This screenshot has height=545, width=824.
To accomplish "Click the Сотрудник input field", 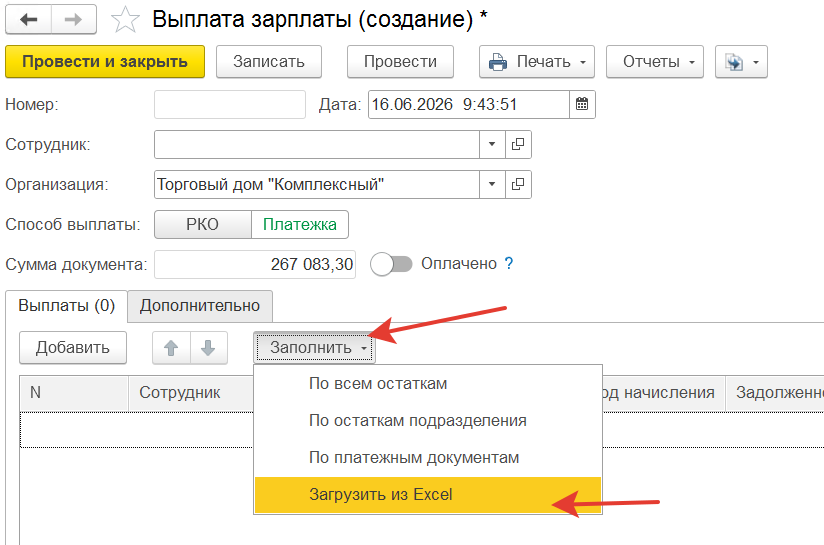I will click(x=317, y=144).
